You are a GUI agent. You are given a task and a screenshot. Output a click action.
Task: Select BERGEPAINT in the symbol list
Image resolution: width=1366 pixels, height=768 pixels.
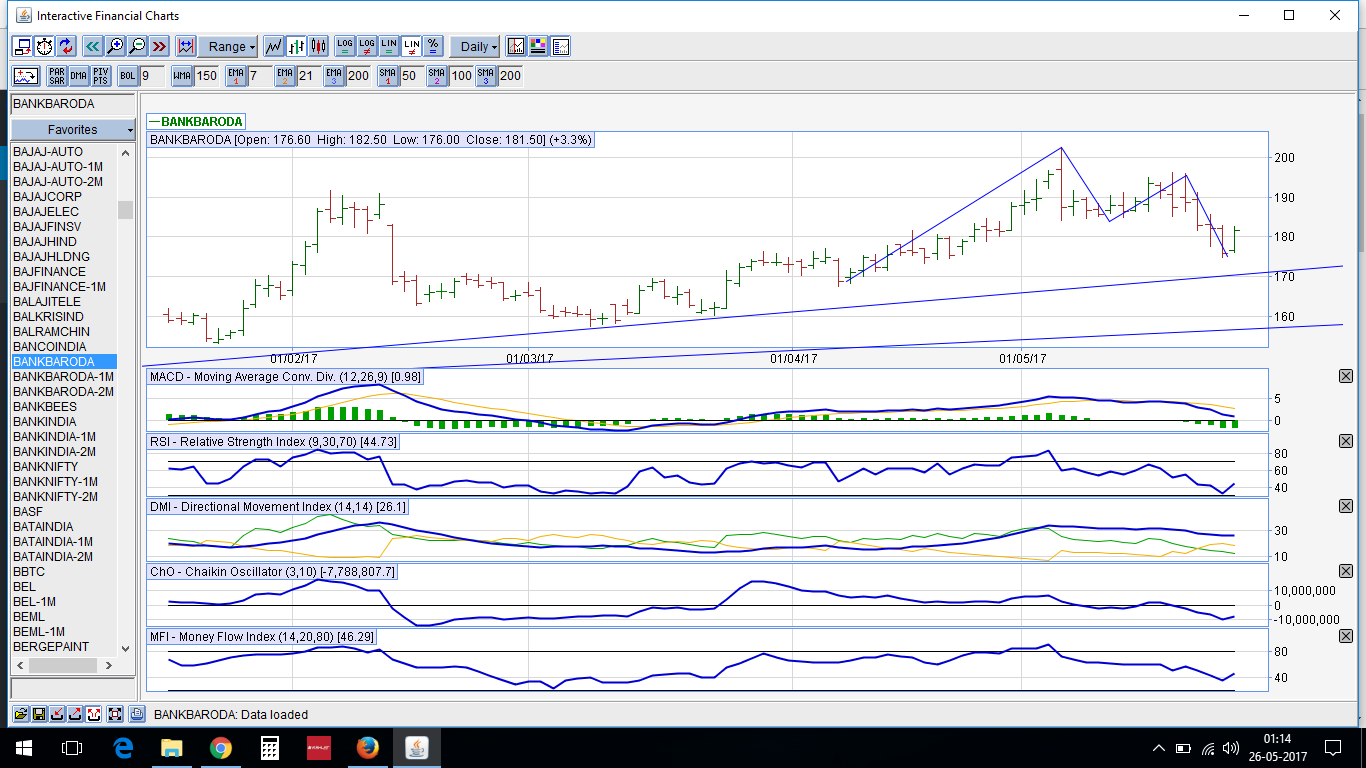(65, 647)
